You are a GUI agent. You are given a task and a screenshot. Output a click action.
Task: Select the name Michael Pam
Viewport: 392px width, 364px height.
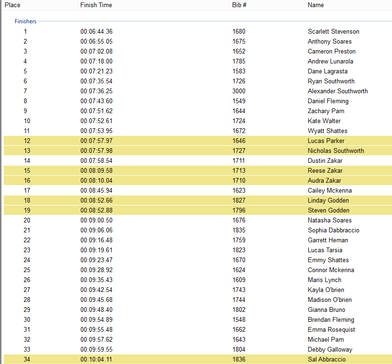(x=326, y=340)
